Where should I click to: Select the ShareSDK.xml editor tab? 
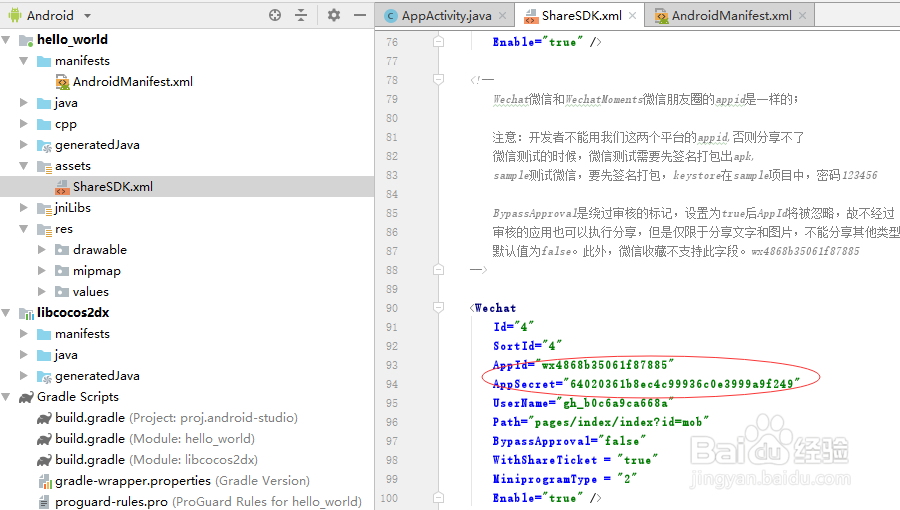581,15
